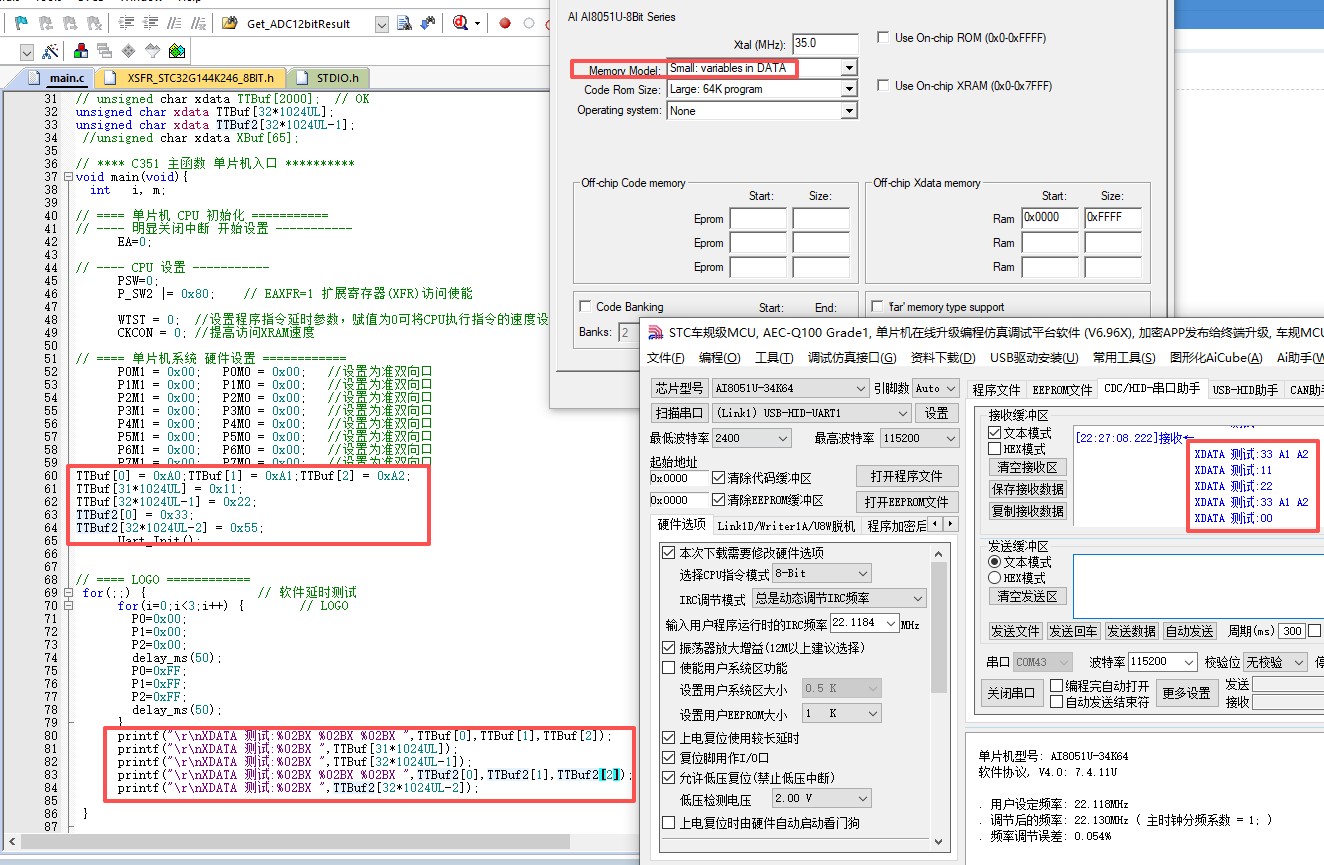Screen dimensions: 1324x865
Task: Start the debug session with the magnifier d icon
Action: click(461, 23)
